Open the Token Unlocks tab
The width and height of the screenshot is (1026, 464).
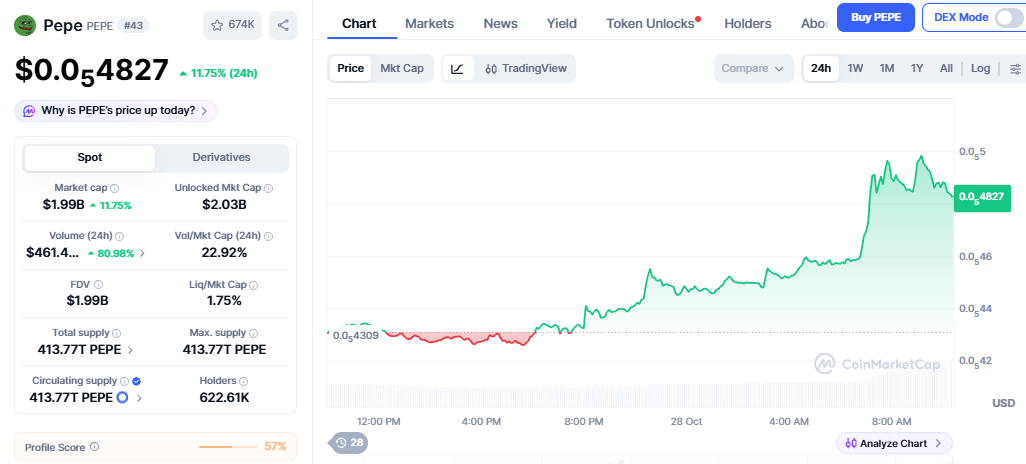click(652, 24)
